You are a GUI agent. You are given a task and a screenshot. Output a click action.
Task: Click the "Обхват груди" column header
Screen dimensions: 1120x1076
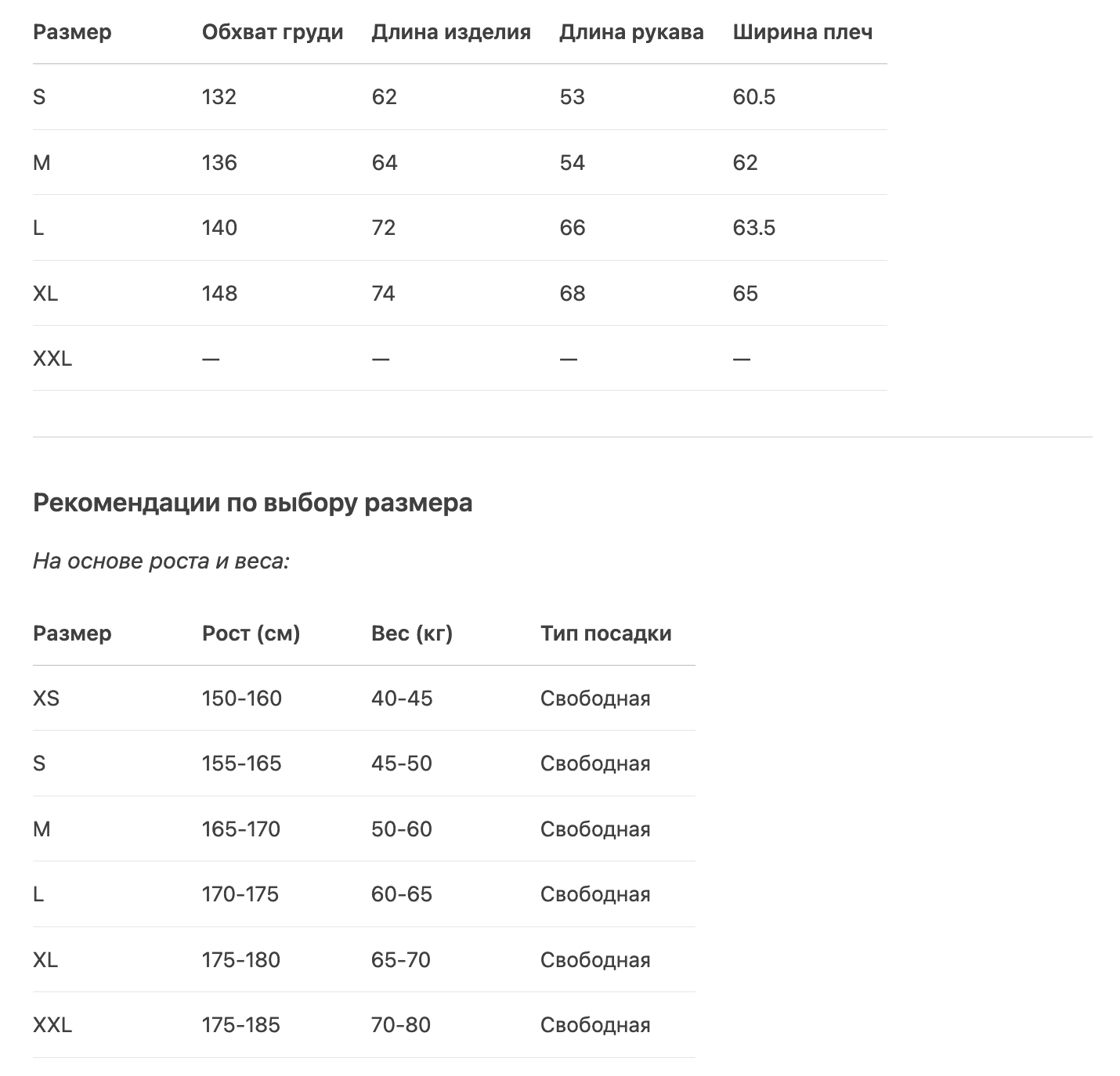click(272, 32)
